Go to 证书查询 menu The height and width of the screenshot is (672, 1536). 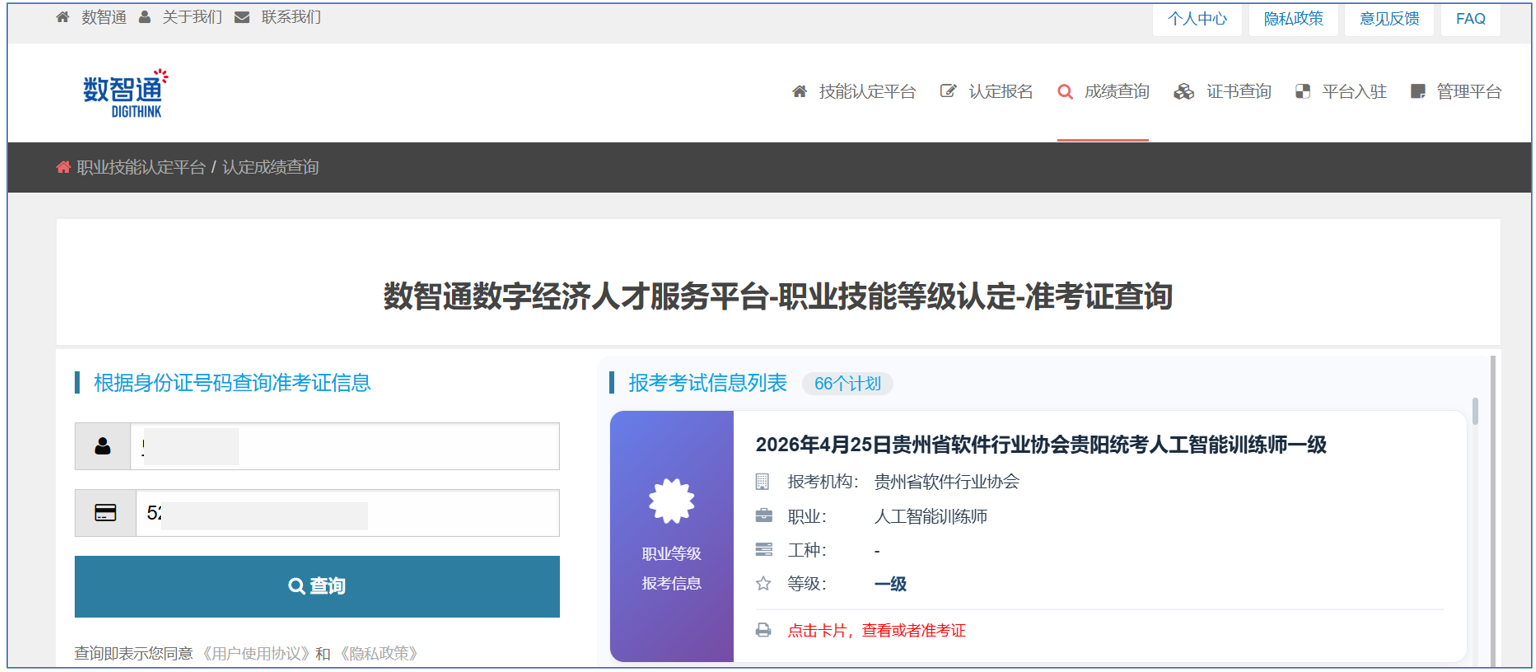[x=1239, y=92]
